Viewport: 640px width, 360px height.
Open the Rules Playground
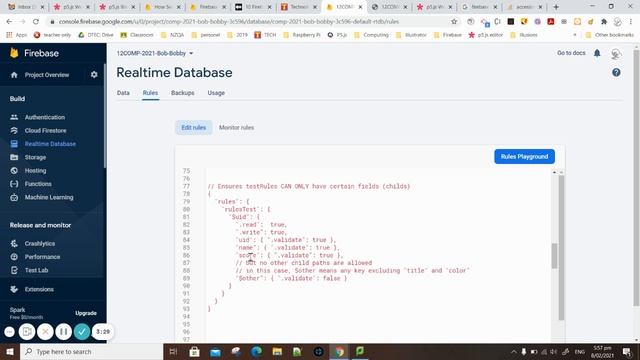coord(524,157)
